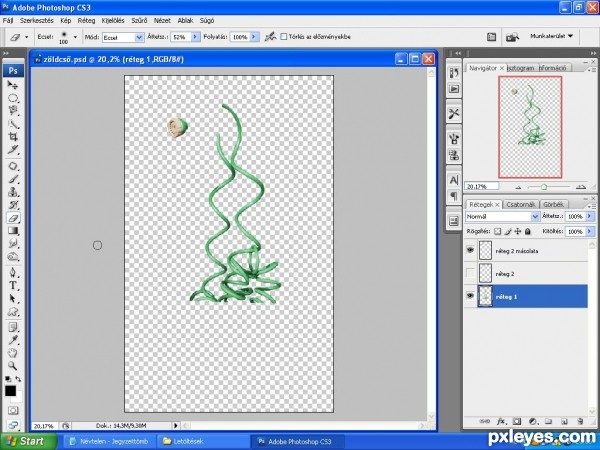Select the History Brush tool
This screenshot has width=600, height=450.
[13, 205]
